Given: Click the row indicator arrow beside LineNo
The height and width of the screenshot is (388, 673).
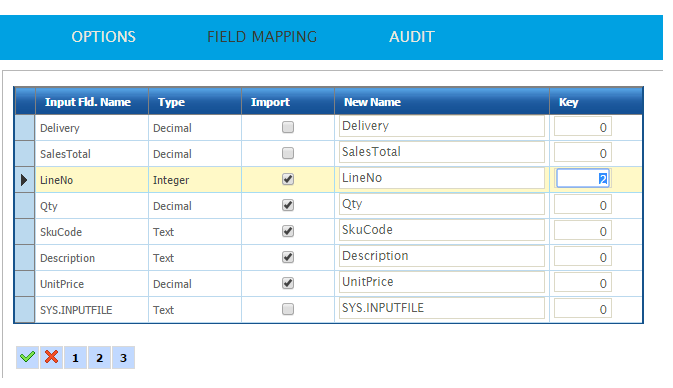Looking at the screenshot, I should point(24,180).
